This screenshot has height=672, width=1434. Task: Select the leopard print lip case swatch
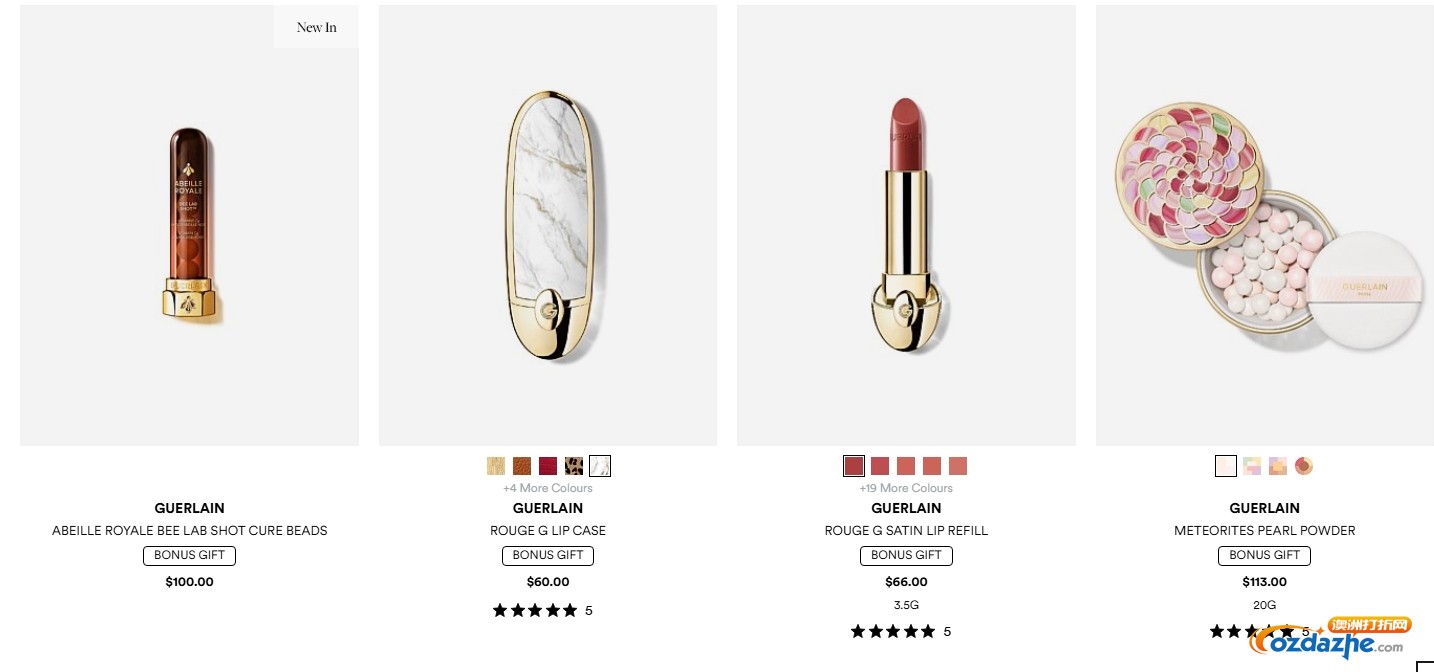(x=574, y=466)
